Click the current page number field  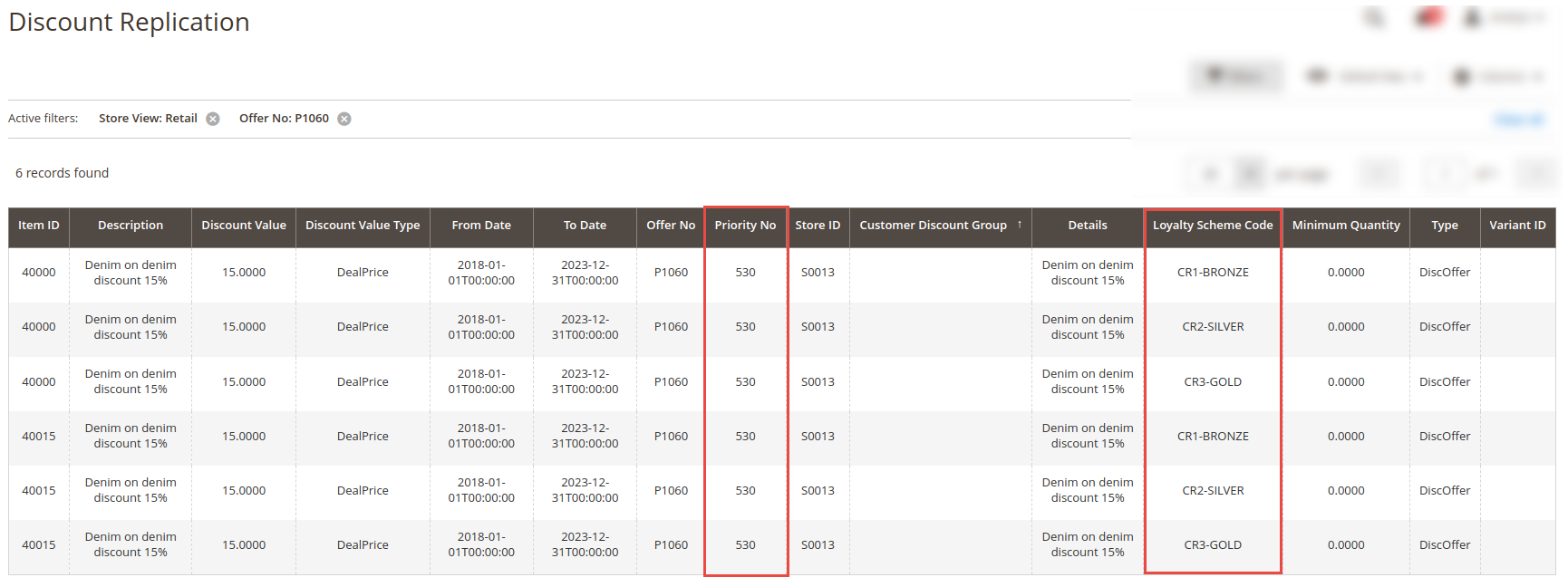1444,173
